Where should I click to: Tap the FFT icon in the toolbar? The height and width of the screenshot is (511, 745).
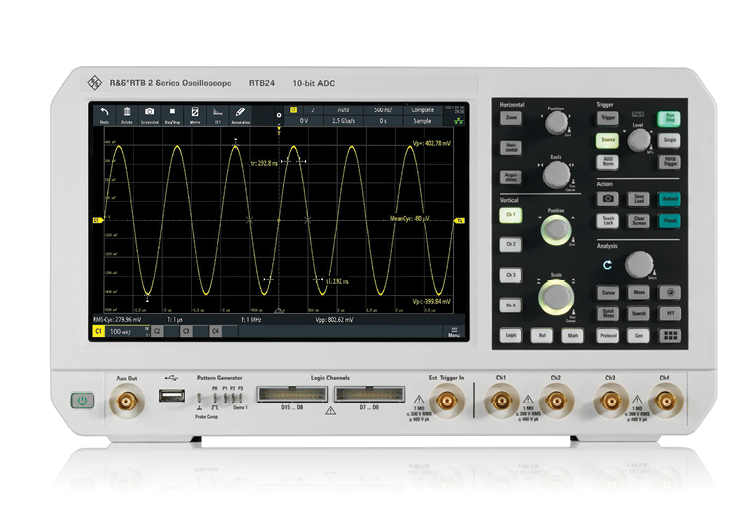(218, 113)
